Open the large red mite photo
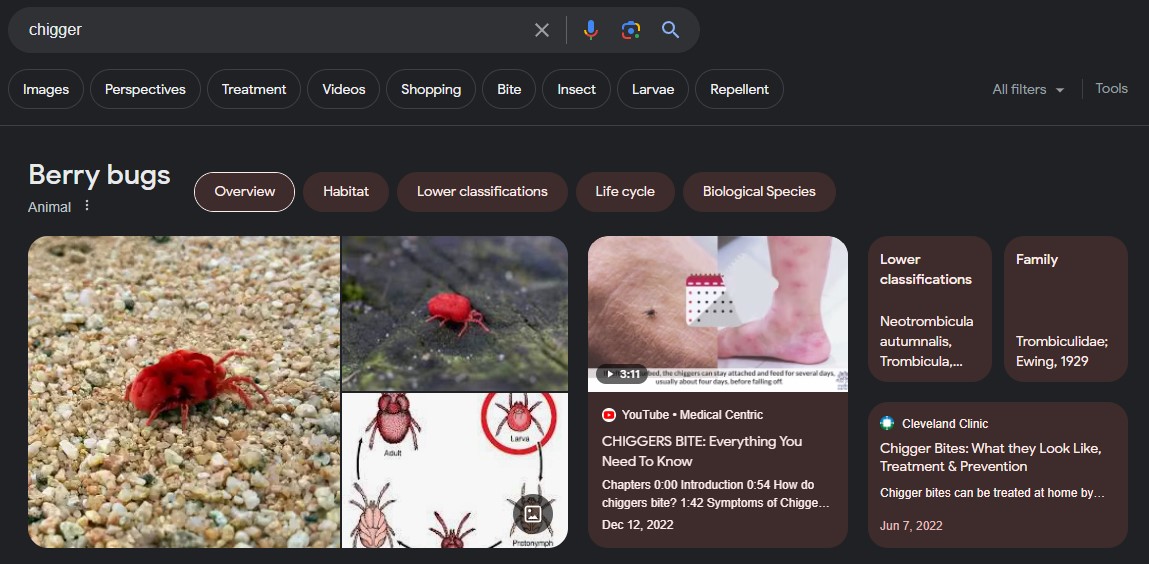The height and width of the screenshot is (564, 1149). click(x=184, y=391)
